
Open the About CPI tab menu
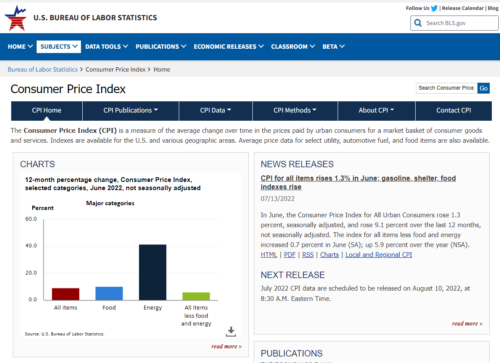pos(376,110)
